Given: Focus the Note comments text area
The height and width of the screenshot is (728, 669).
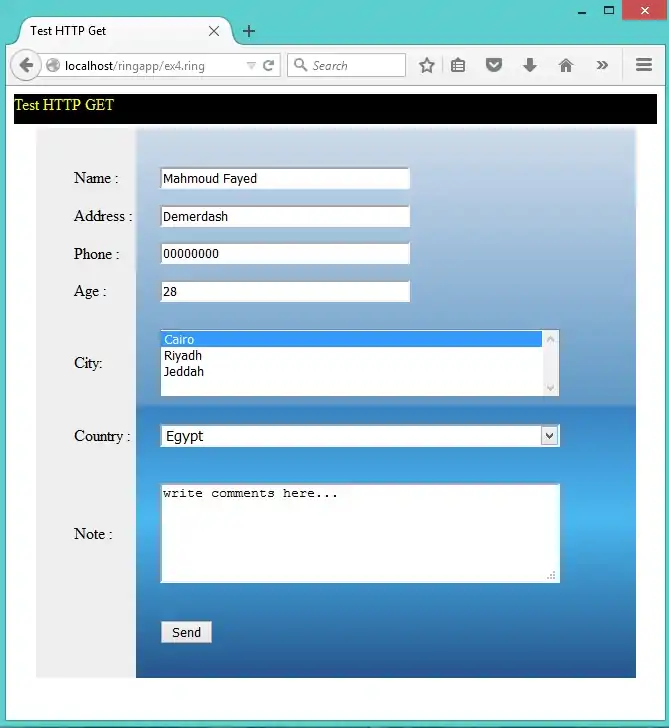Looking at the screenshot, I should (x=359, y=534).
